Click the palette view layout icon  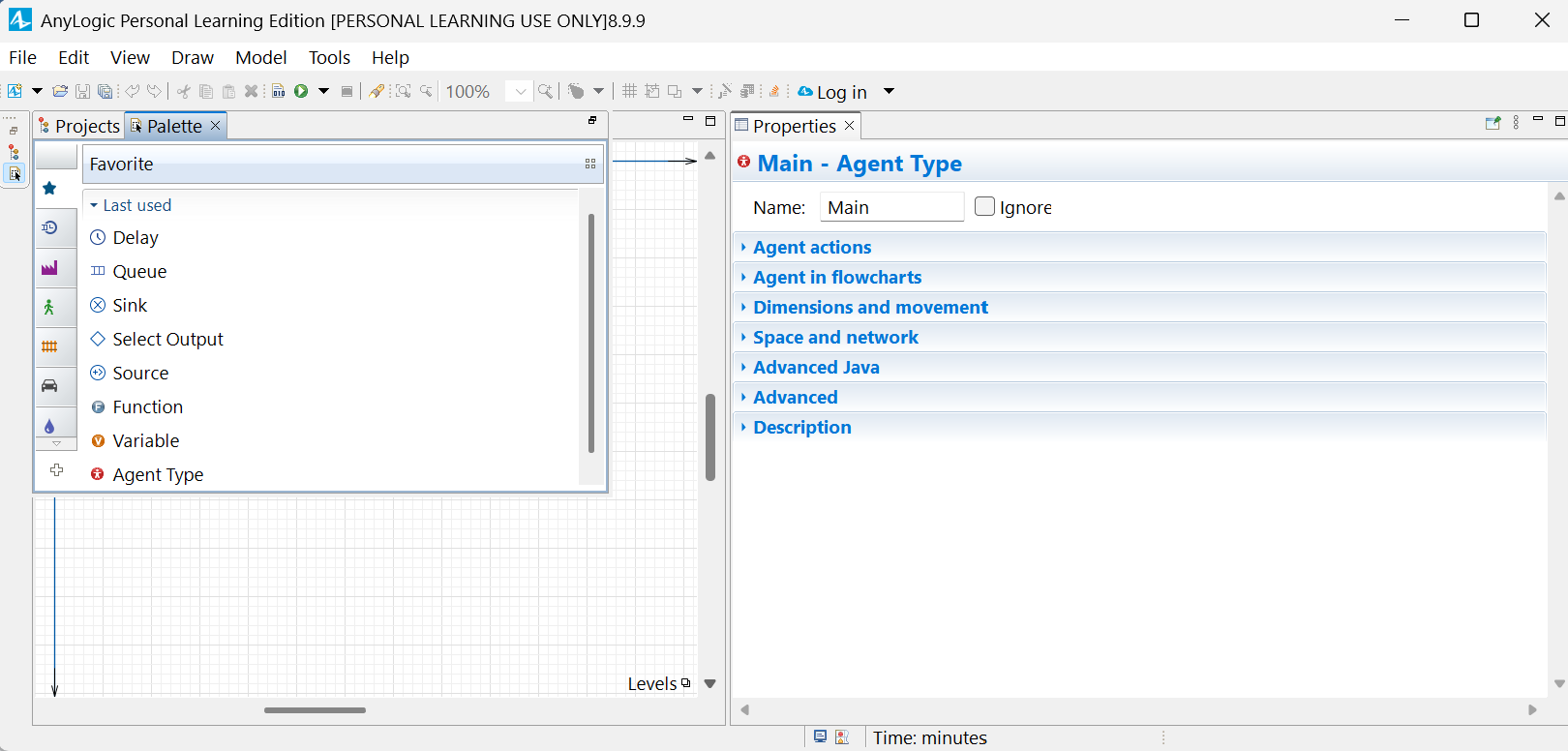pos(590,165)
